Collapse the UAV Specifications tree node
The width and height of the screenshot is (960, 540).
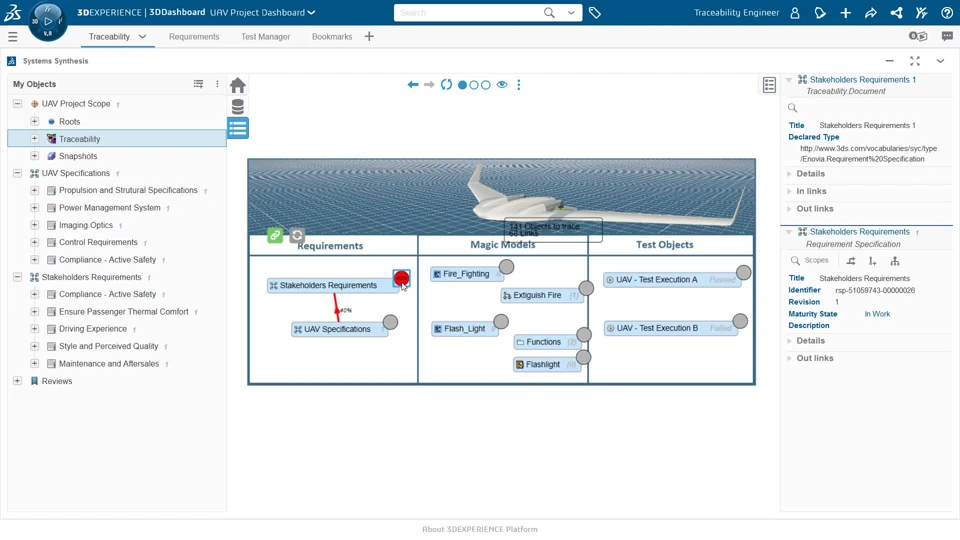coord(17,173)
